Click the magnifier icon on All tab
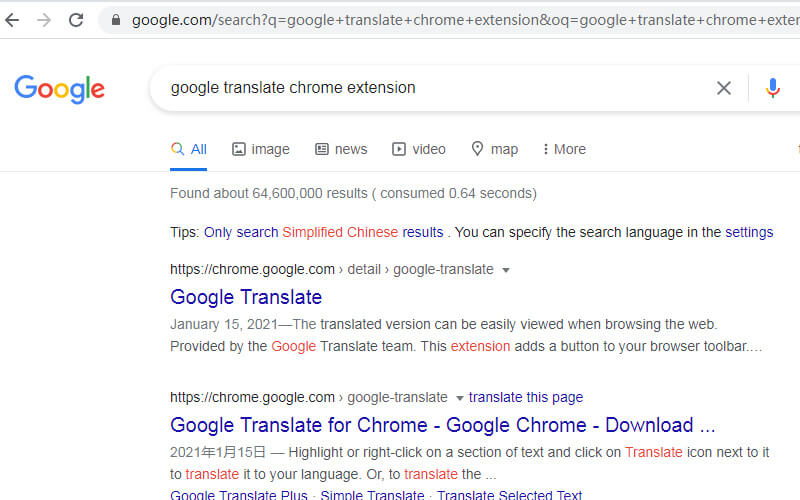The image size is (800, 500). [177, 148]
